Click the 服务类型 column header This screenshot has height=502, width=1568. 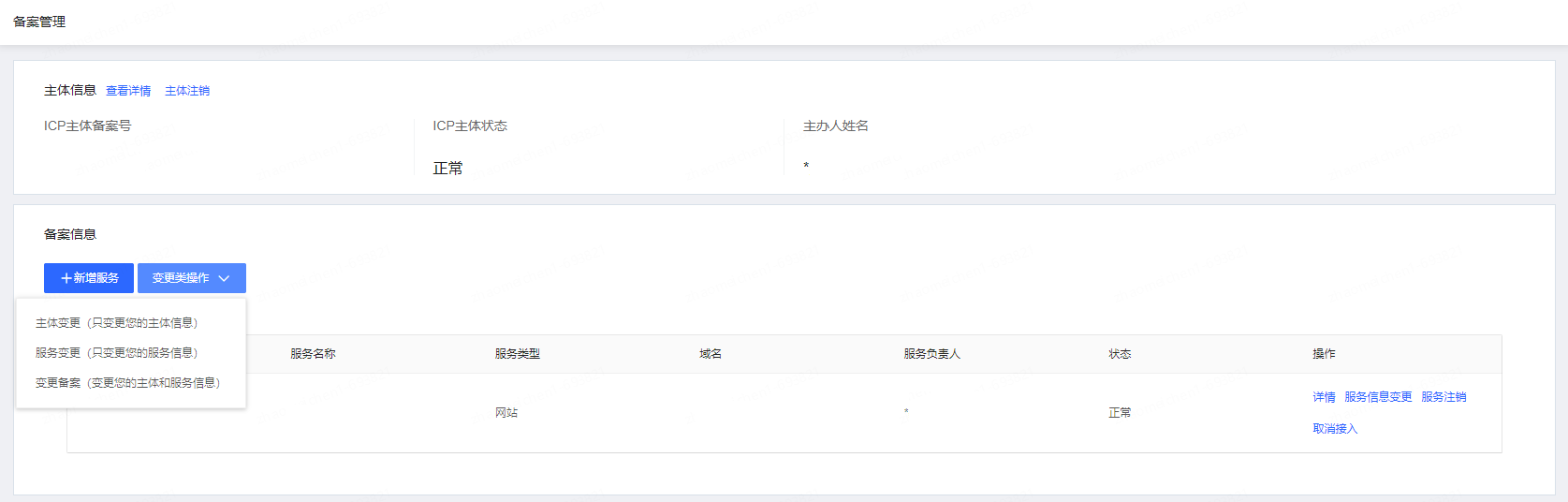pos(518,354)
